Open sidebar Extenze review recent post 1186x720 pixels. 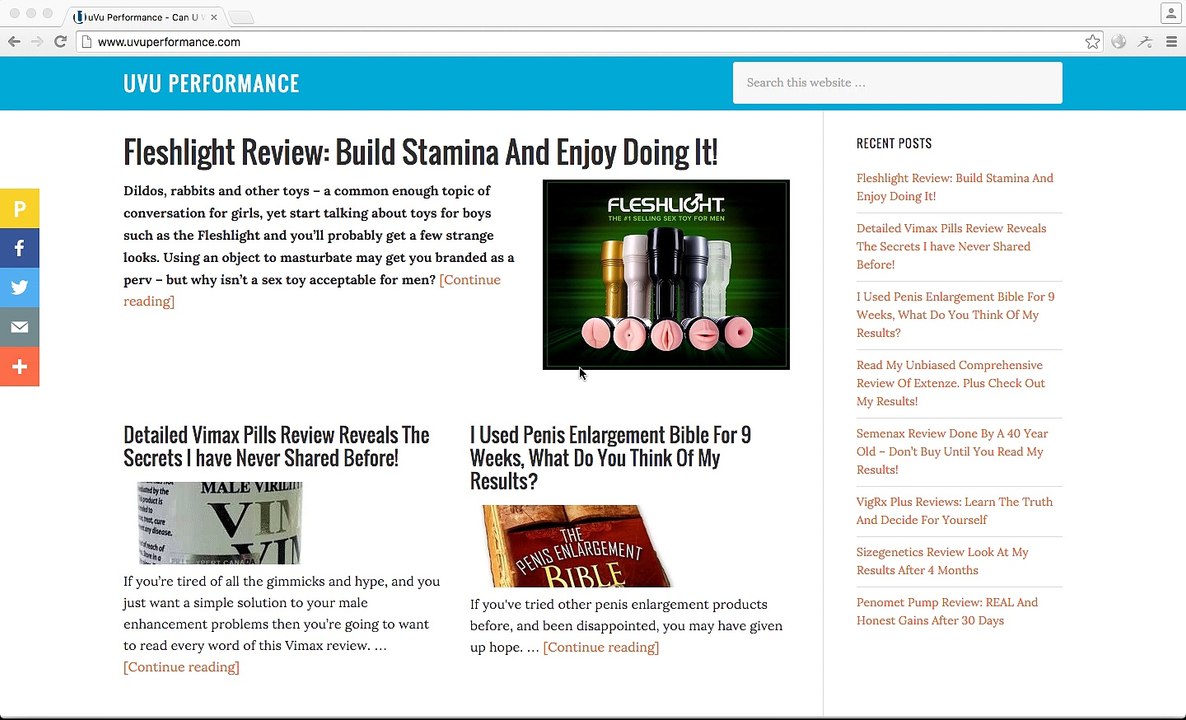pos(951,383)
